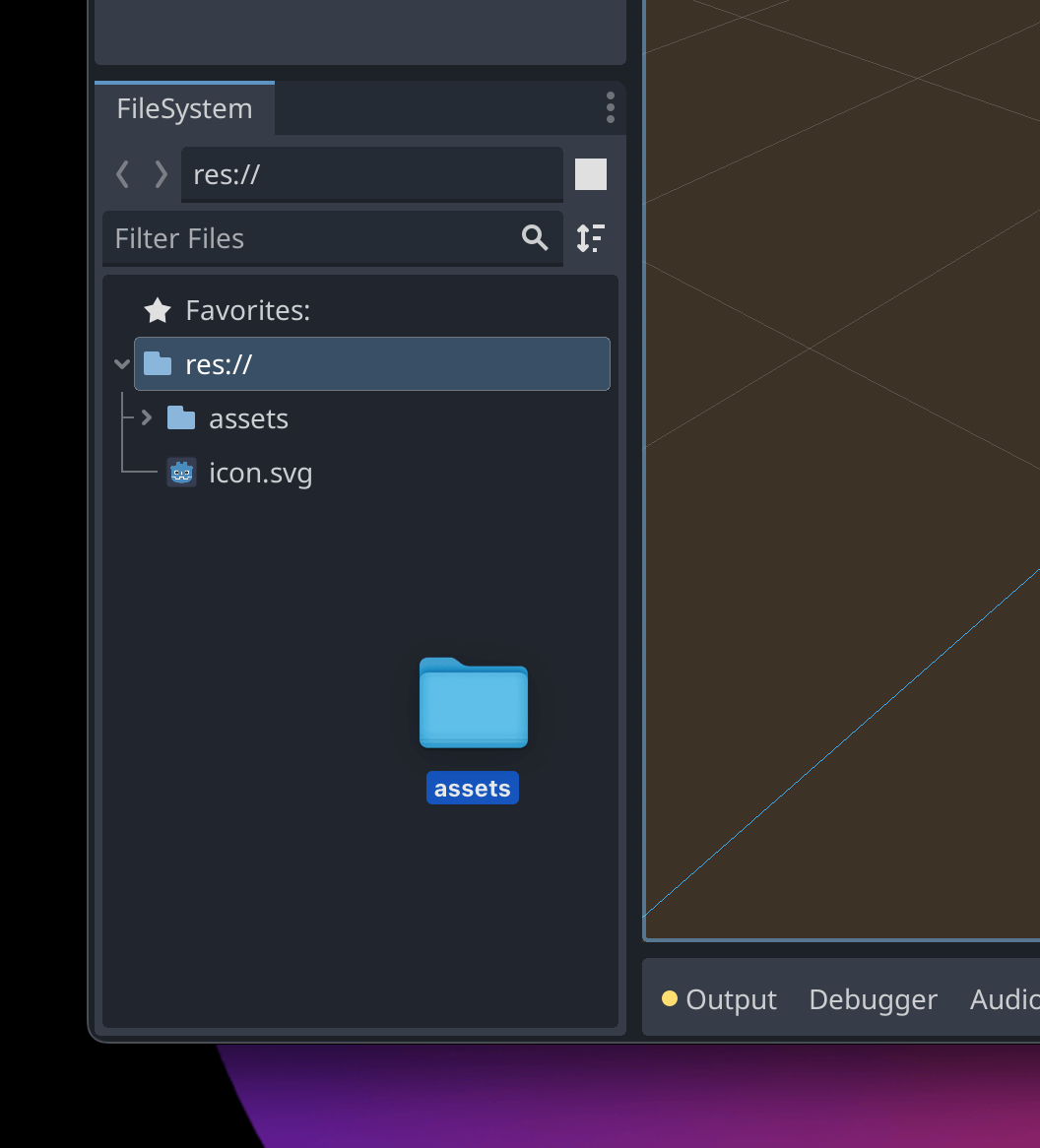Select the FileSystem tab
Screen dimensions: 1040x1148
pos(185,108)
